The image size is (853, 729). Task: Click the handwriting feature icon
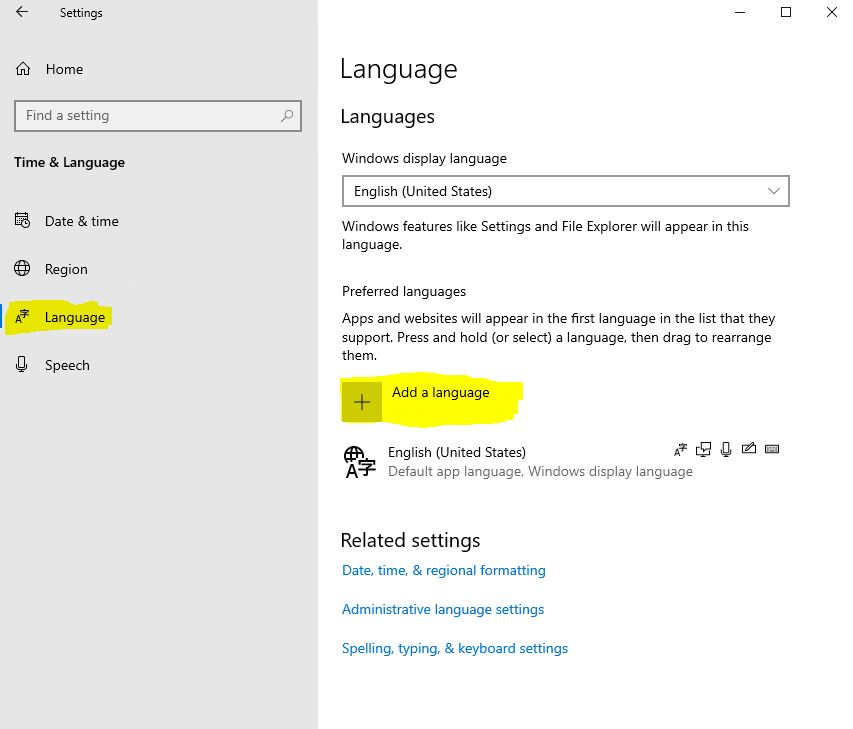click(x=749, y=448)
